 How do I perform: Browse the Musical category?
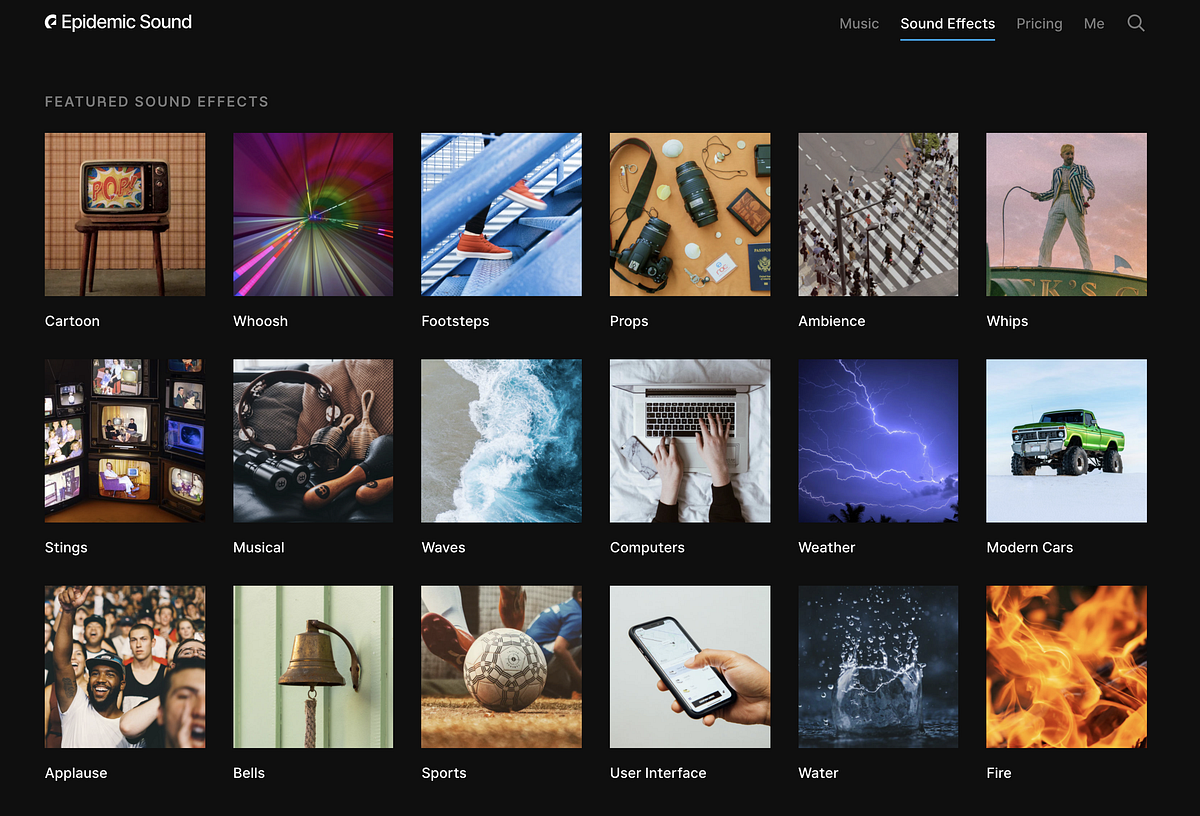click(x=313, y=440)
